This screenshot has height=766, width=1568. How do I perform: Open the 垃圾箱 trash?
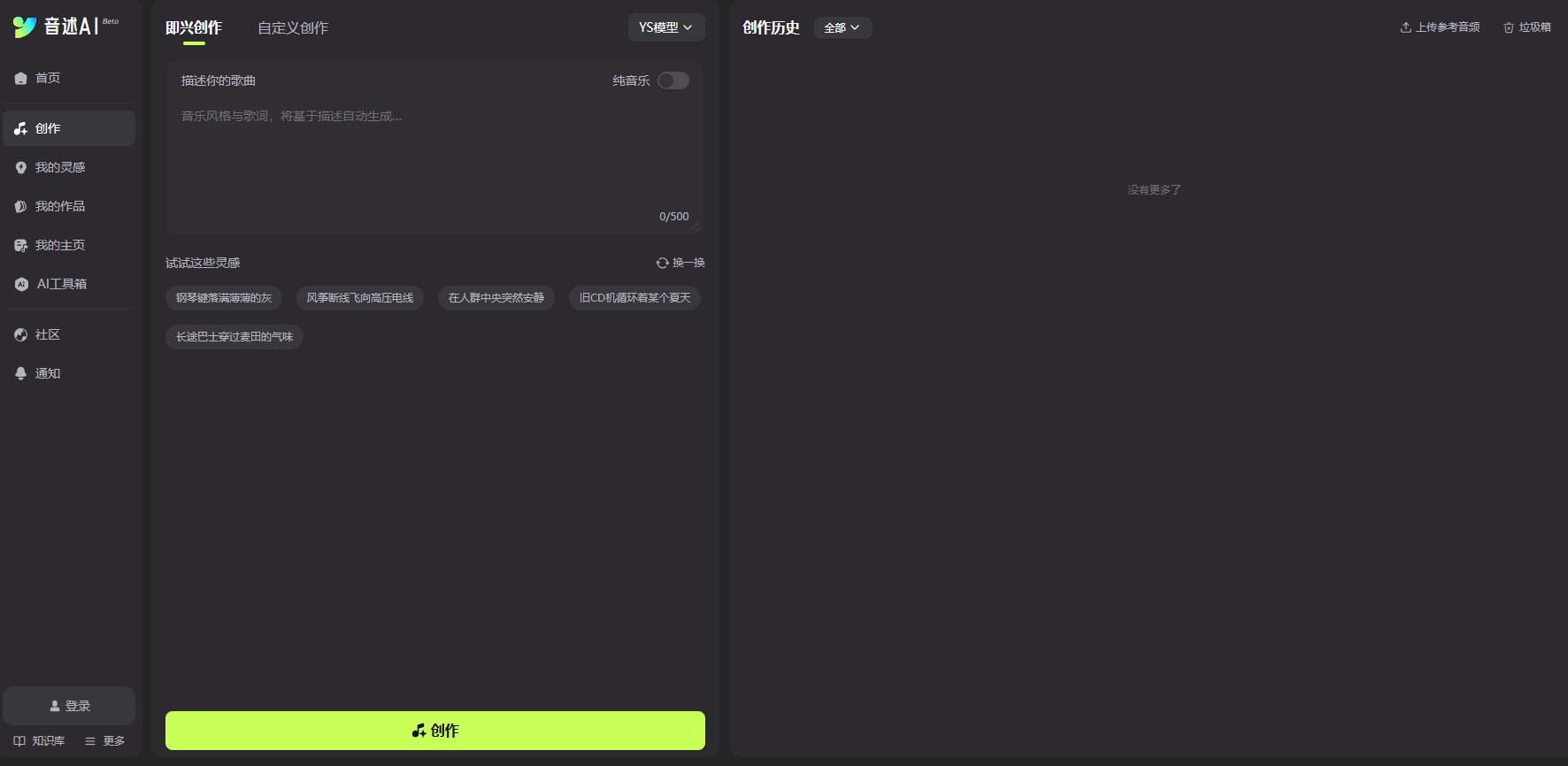[x=1527, y=27]
